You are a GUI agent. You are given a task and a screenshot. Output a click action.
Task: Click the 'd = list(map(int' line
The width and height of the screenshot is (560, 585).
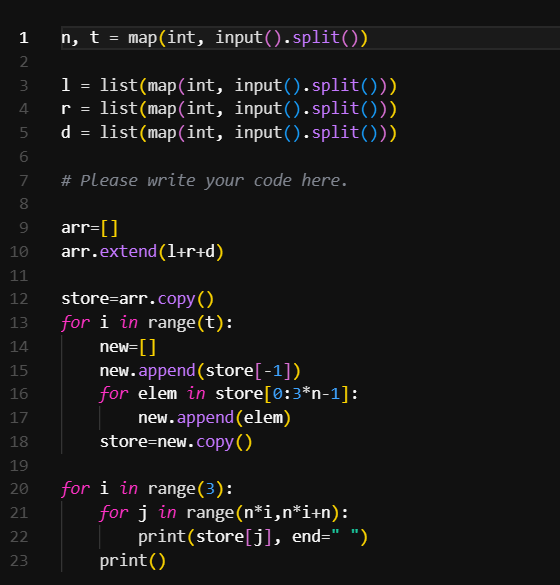229,133
